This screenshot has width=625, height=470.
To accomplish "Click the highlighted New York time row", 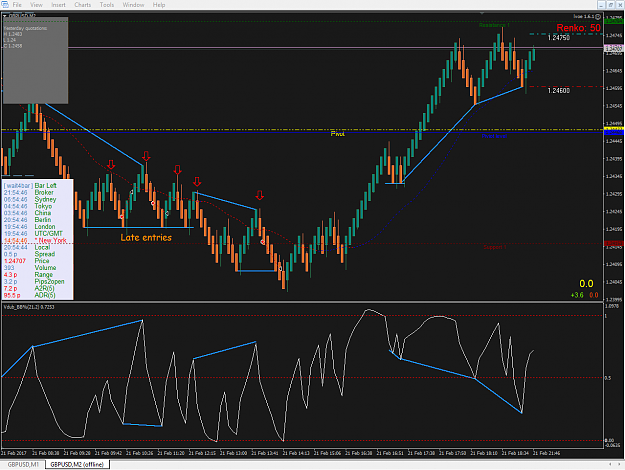I will click(37, 240).
